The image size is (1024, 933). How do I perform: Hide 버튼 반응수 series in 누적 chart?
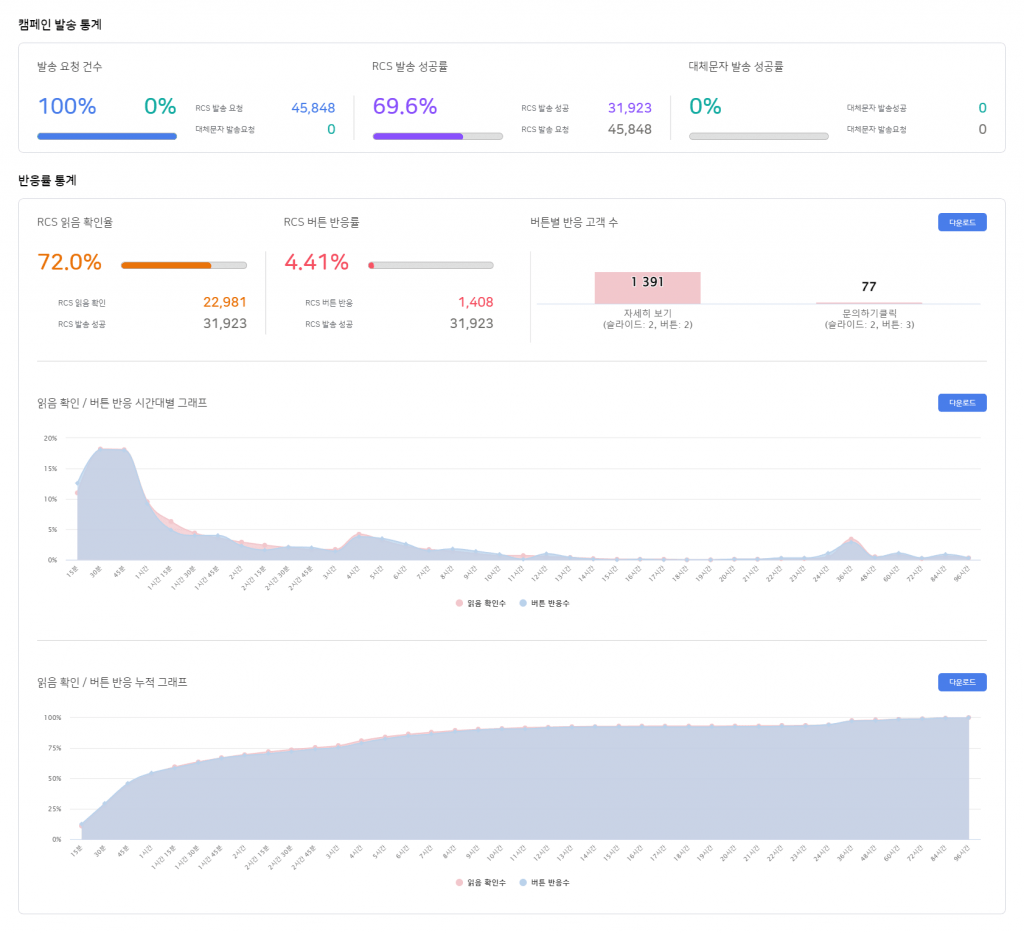(544, 883)
